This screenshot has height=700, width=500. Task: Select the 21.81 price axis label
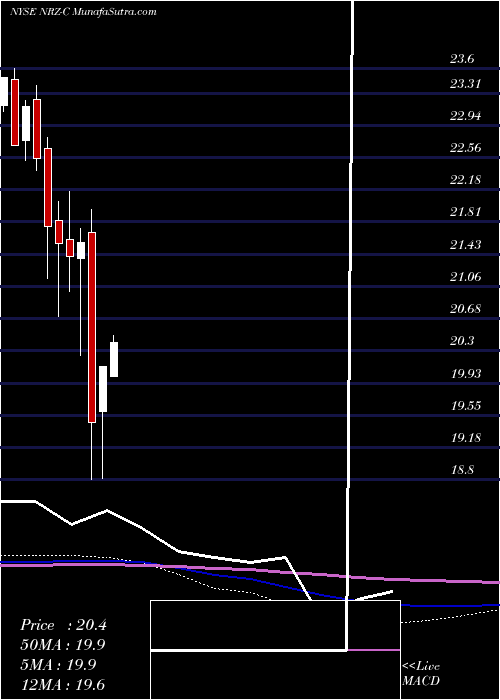465,212
